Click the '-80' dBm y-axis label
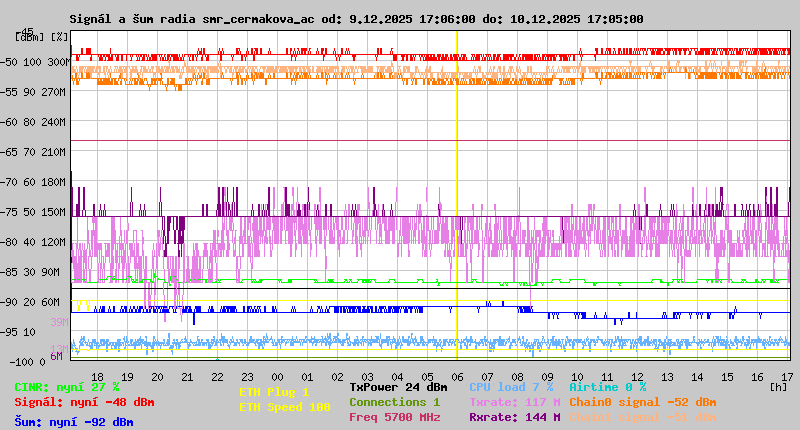800x430 pixels. [x=10, y=242]
